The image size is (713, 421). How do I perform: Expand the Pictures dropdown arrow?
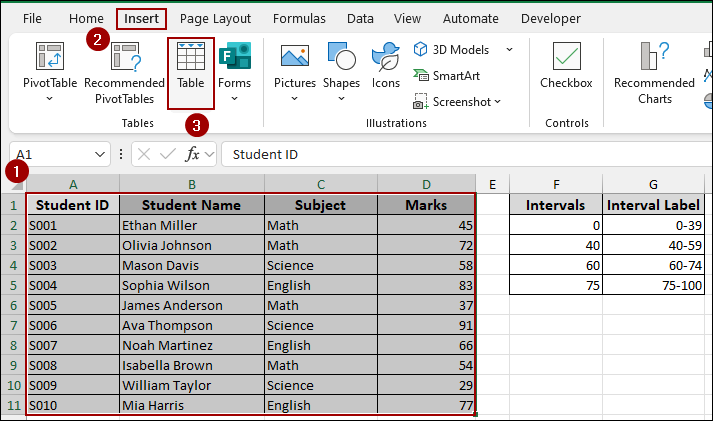pos(295,98)
